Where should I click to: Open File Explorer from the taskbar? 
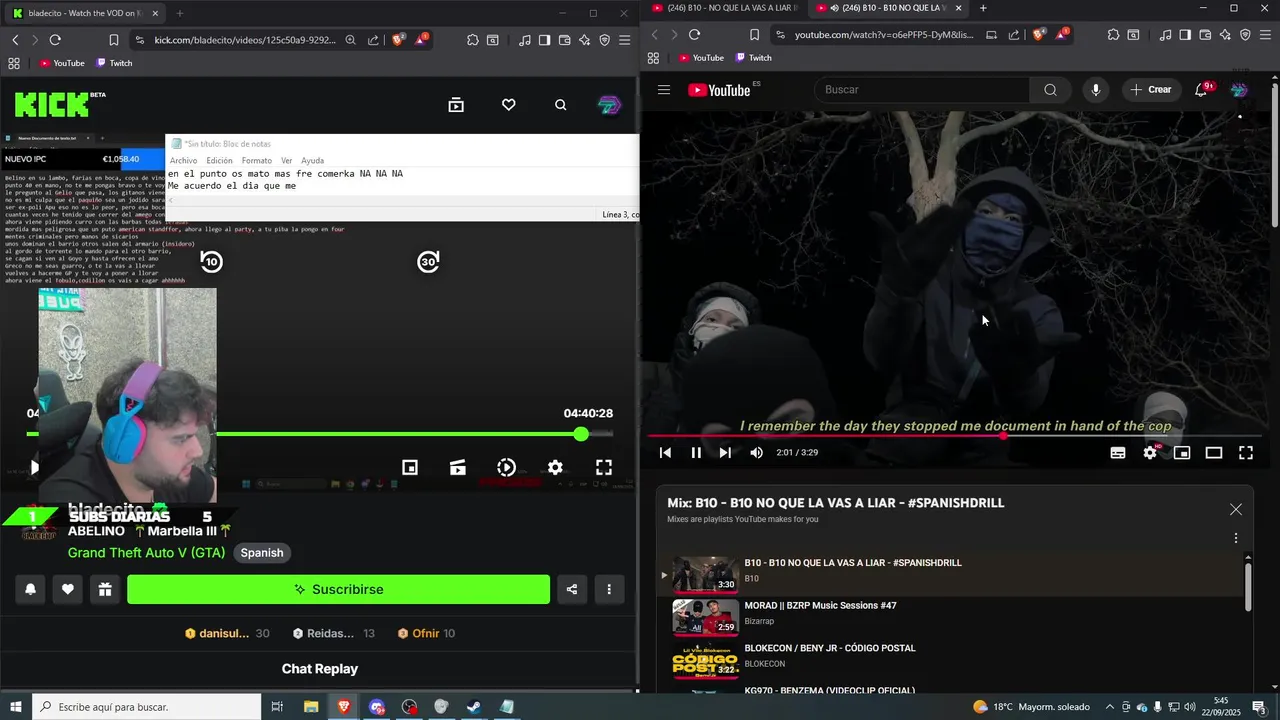[311, 707]
